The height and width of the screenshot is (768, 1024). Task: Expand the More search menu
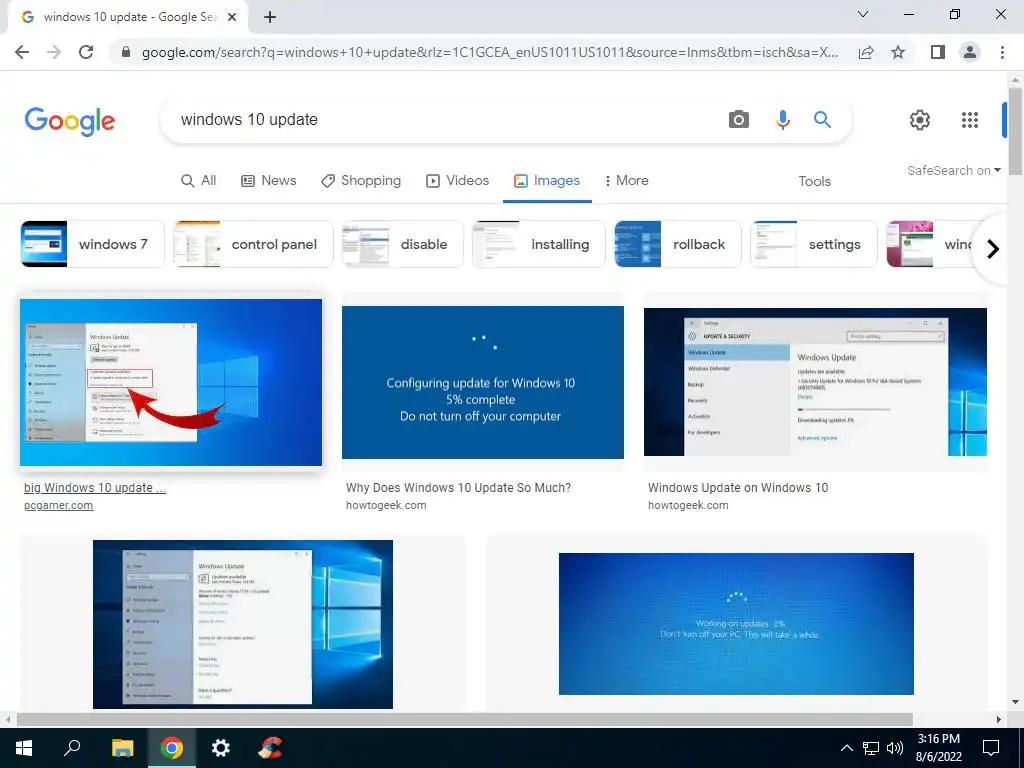(626, 180)
